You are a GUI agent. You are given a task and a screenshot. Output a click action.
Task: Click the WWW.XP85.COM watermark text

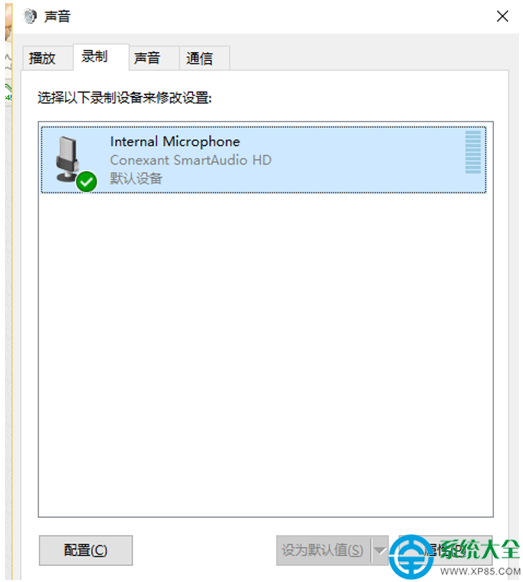pyautogui.click(x=480, y=571)
